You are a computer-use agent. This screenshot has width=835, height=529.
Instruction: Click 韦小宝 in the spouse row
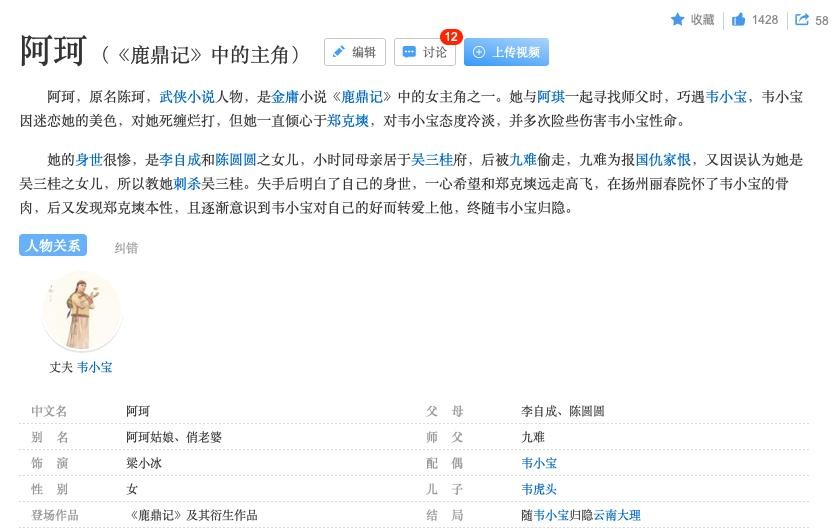pos(539,463)
